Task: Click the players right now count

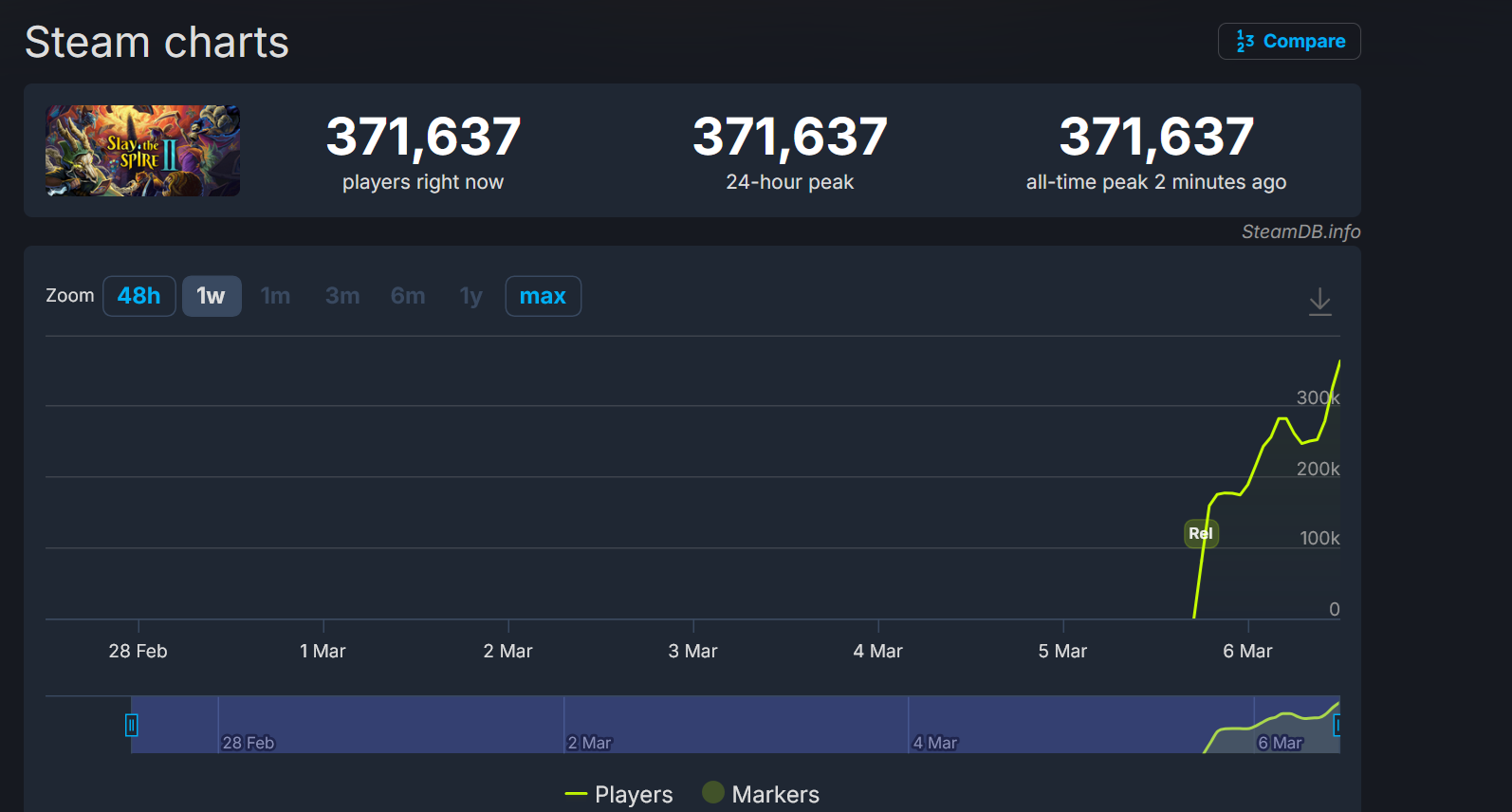Action: (x=423, y=137)
